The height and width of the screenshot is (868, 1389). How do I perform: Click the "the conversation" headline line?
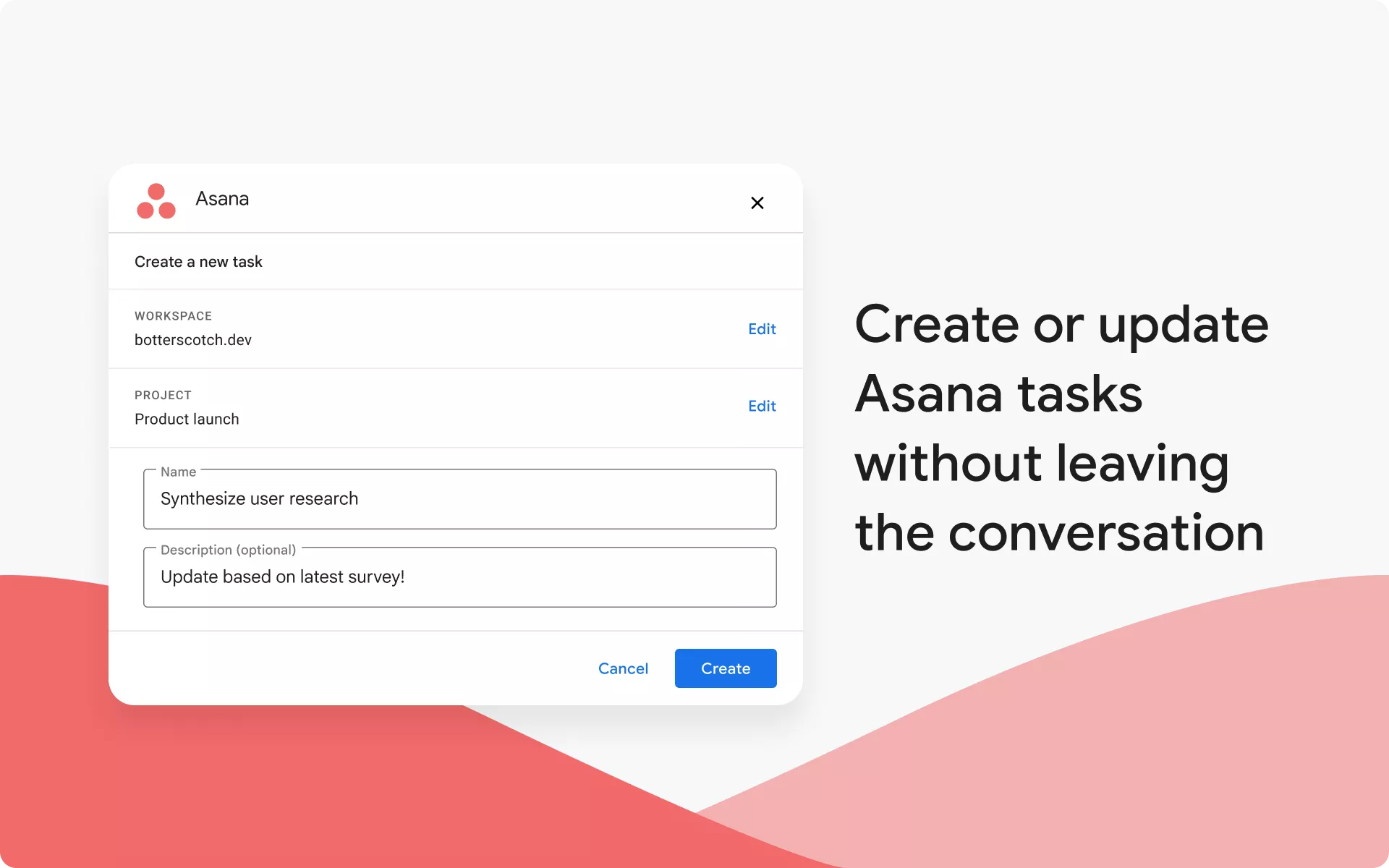pyautogui.click(x=1059, y=532)
